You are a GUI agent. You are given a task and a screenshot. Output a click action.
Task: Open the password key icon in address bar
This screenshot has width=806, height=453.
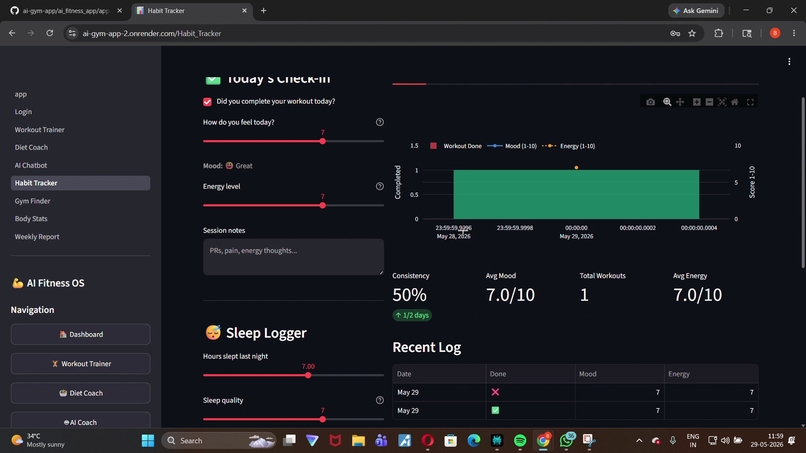click(675, 33)
